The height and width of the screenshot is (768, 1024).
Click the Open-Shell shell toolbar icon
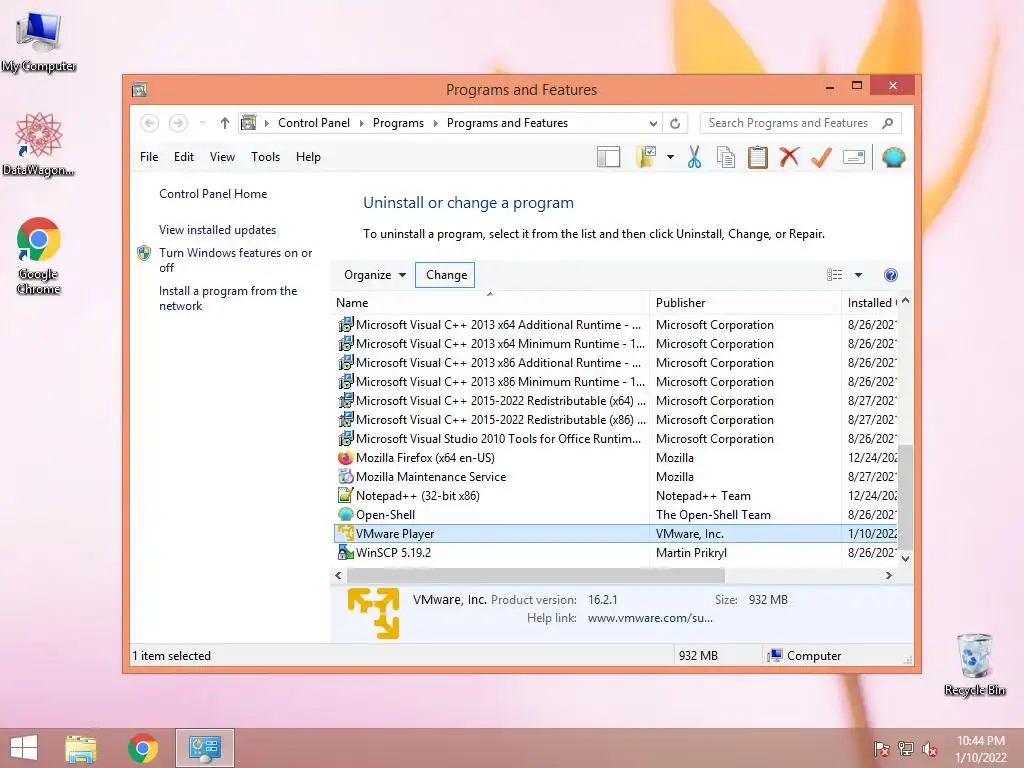[893, 157]
